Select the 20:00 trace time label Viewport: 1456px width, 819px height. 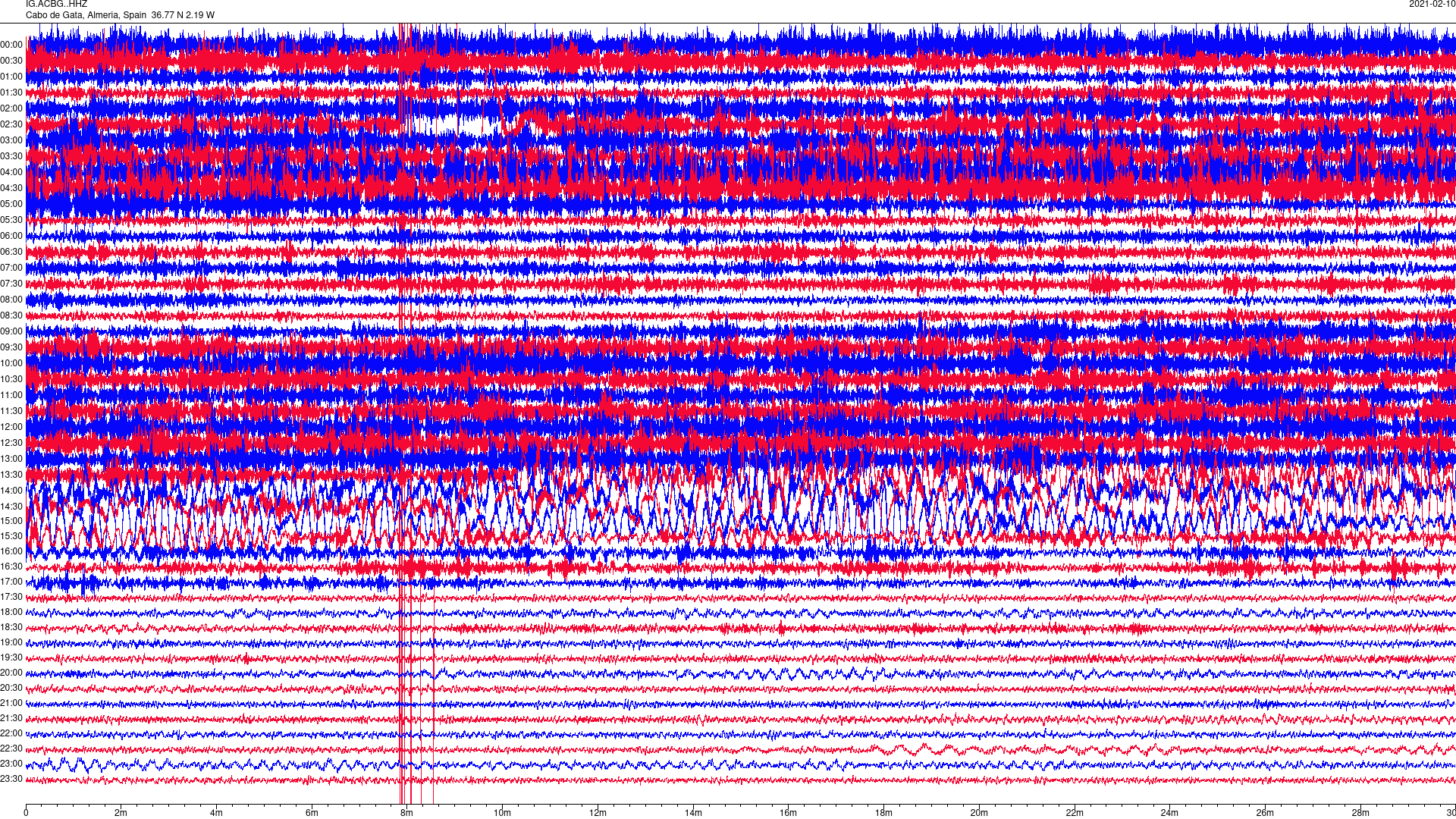click(x=11, y=673)
